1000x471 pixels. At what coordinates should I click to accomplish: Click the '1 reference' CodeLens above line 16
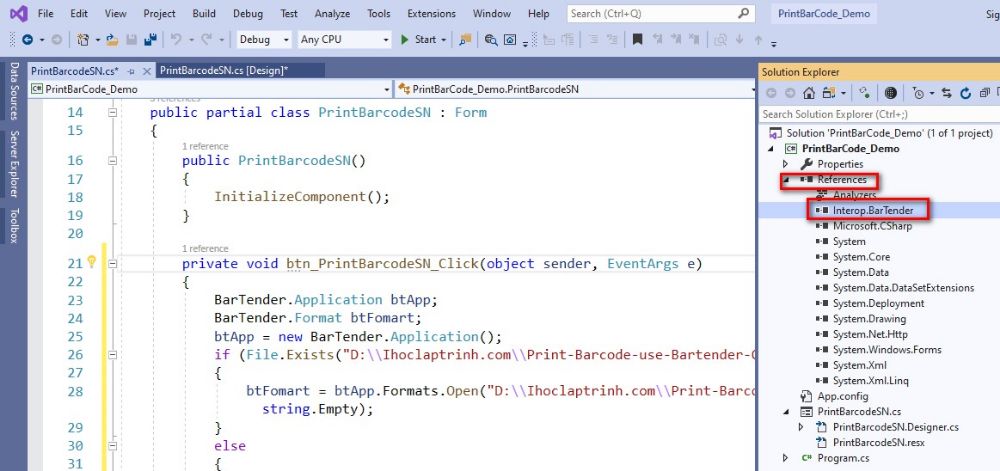[205, 146]
